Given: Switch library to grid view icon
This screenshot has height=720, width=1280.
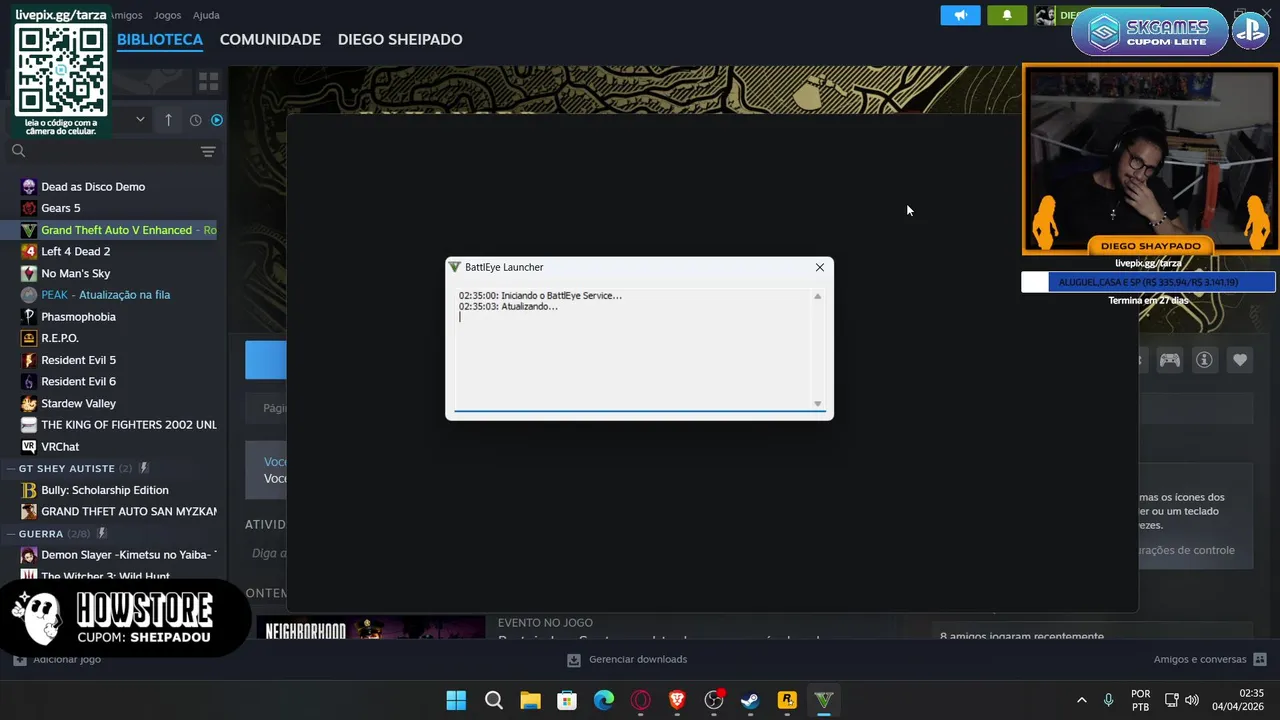Looking at the screenshot, I should tap(208, 81).
